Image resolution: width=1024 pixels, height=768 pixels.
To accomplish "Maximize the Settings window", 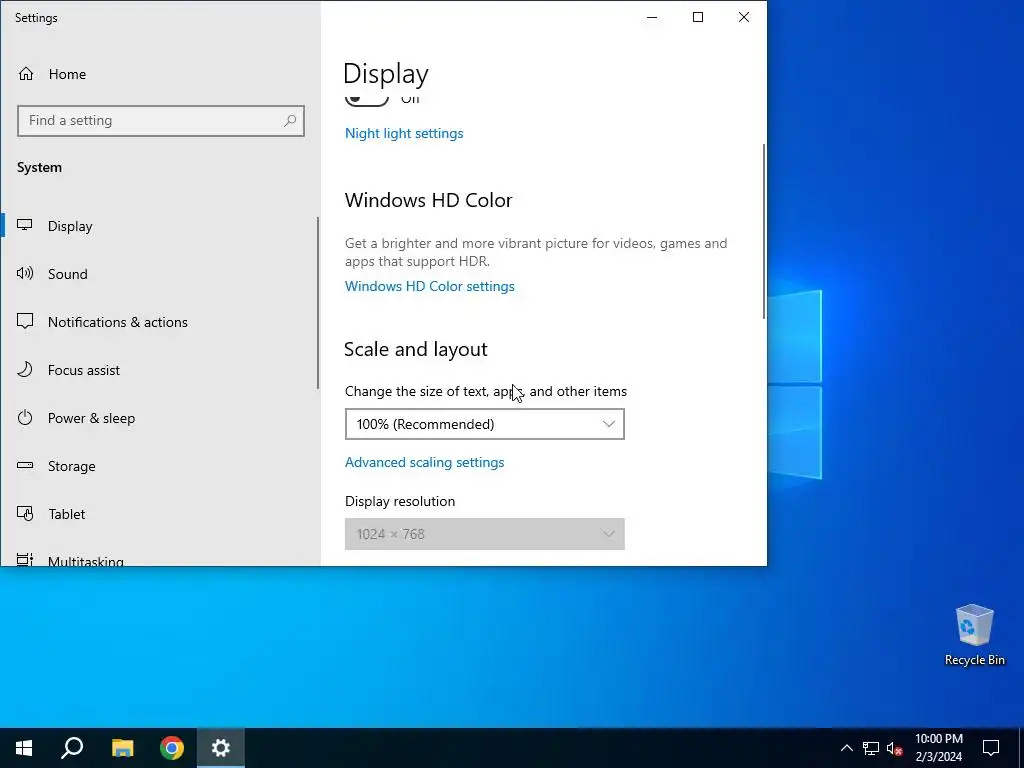I will pyautogui.click(x=697, y=17).
